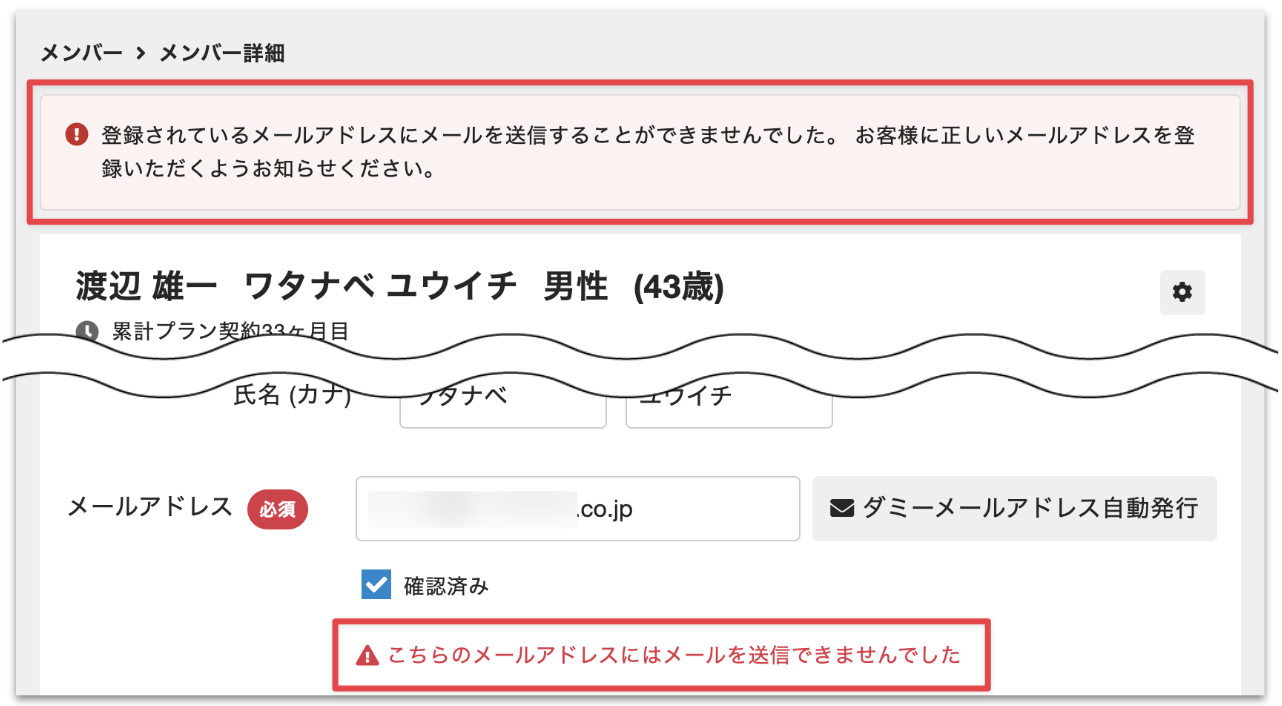Click the ユウイチ kana name field
Viewport: 1282px width, 706px height.
[728, 402]
